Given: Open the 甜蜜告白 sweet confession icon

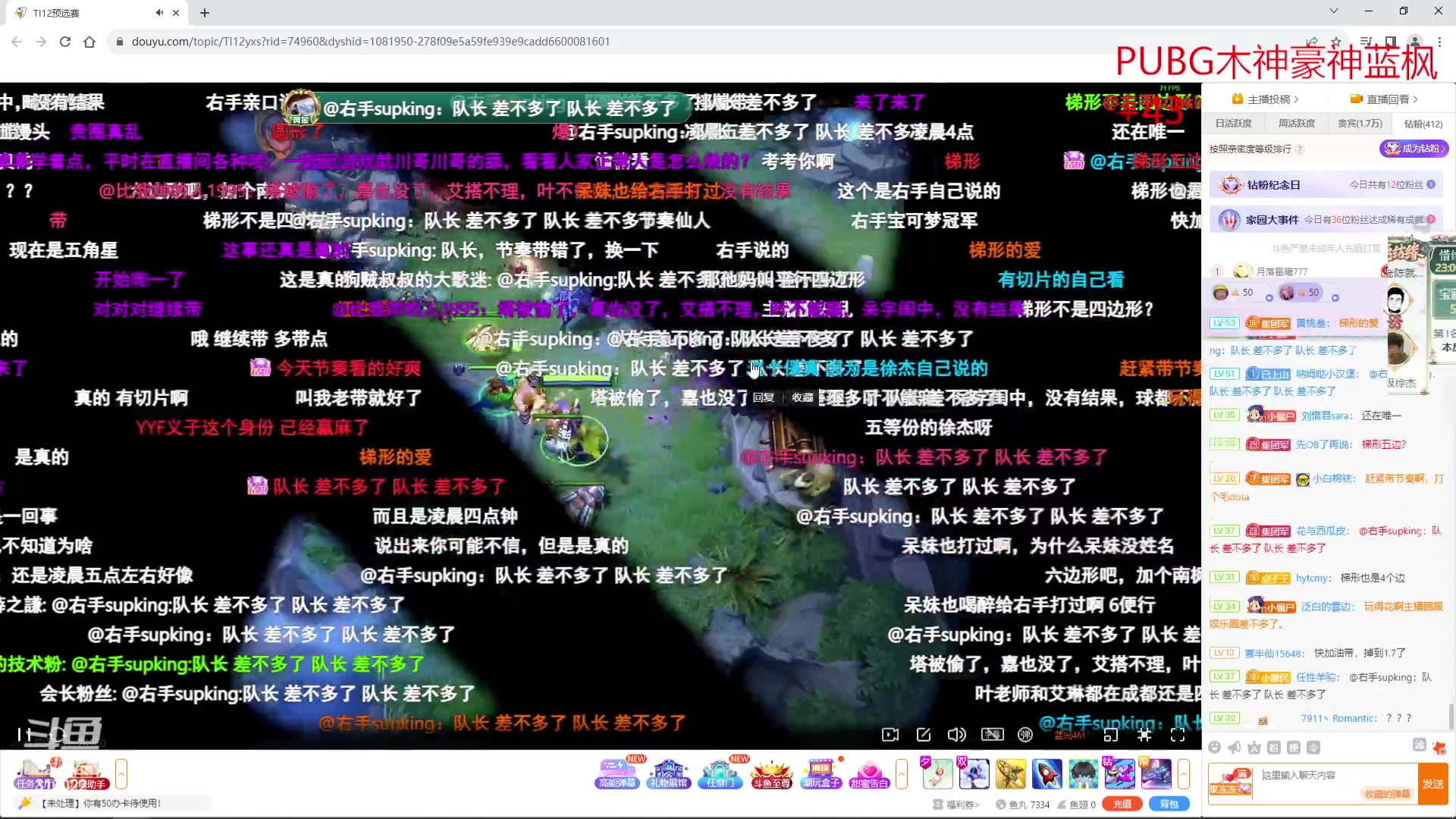Looking at the screenshot, I should click(869, 773).
